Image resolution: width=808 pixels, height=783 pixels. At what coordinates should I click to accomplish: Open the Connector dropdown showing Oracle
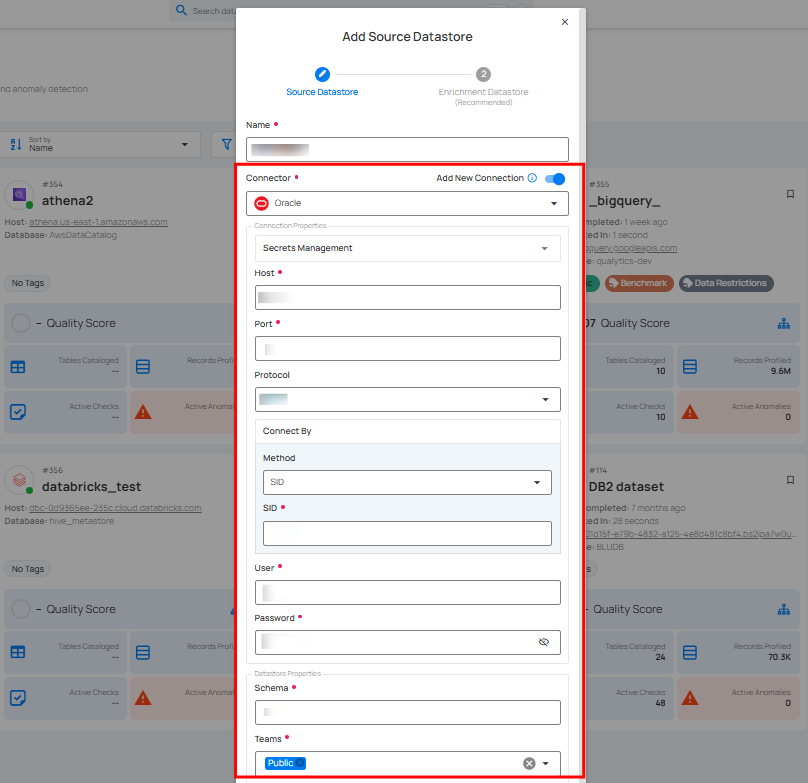pos(407,203)
